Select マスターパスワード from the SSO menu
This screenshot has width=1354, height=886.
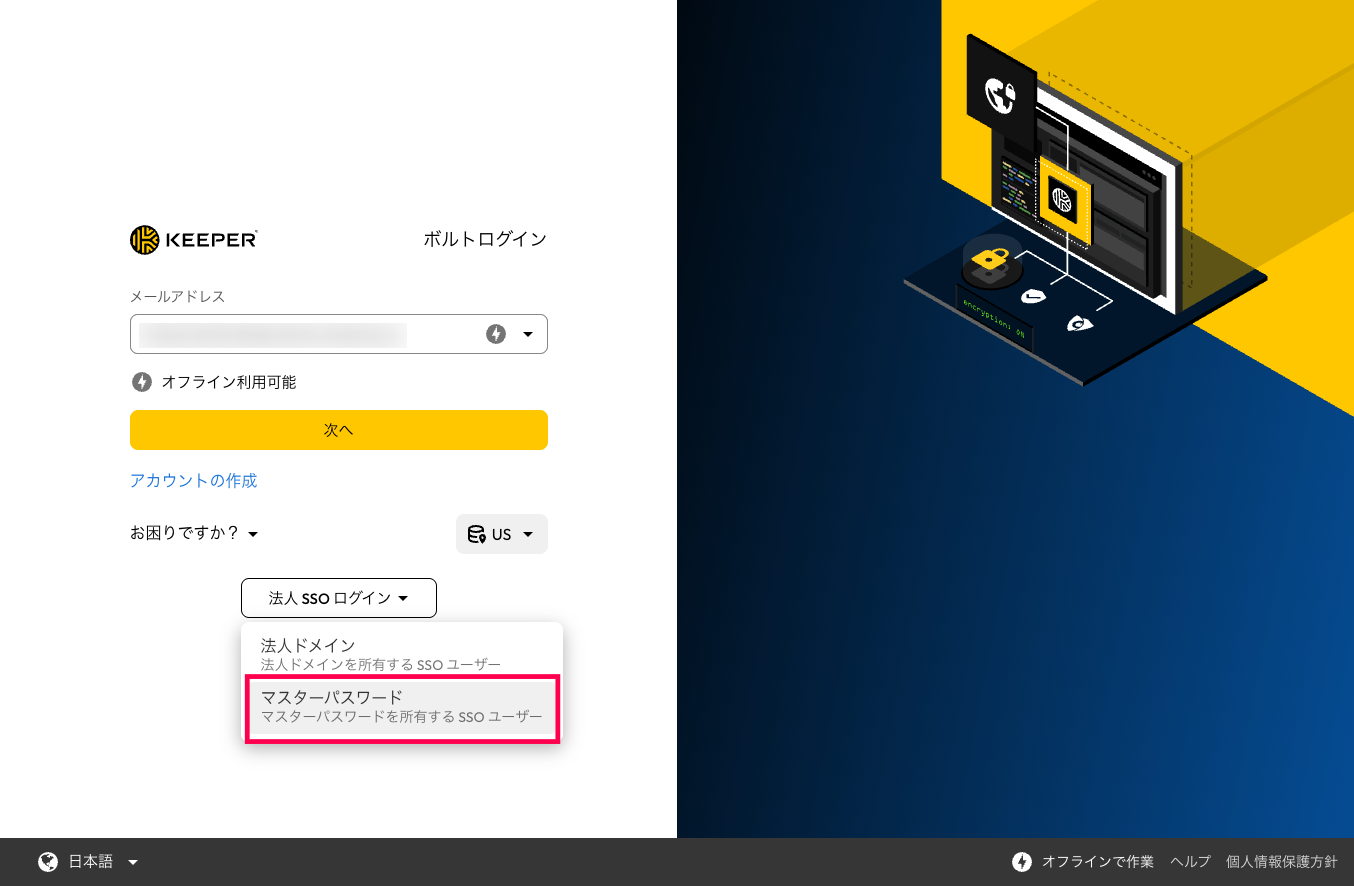pyautogui.click(x=403, y=708)
